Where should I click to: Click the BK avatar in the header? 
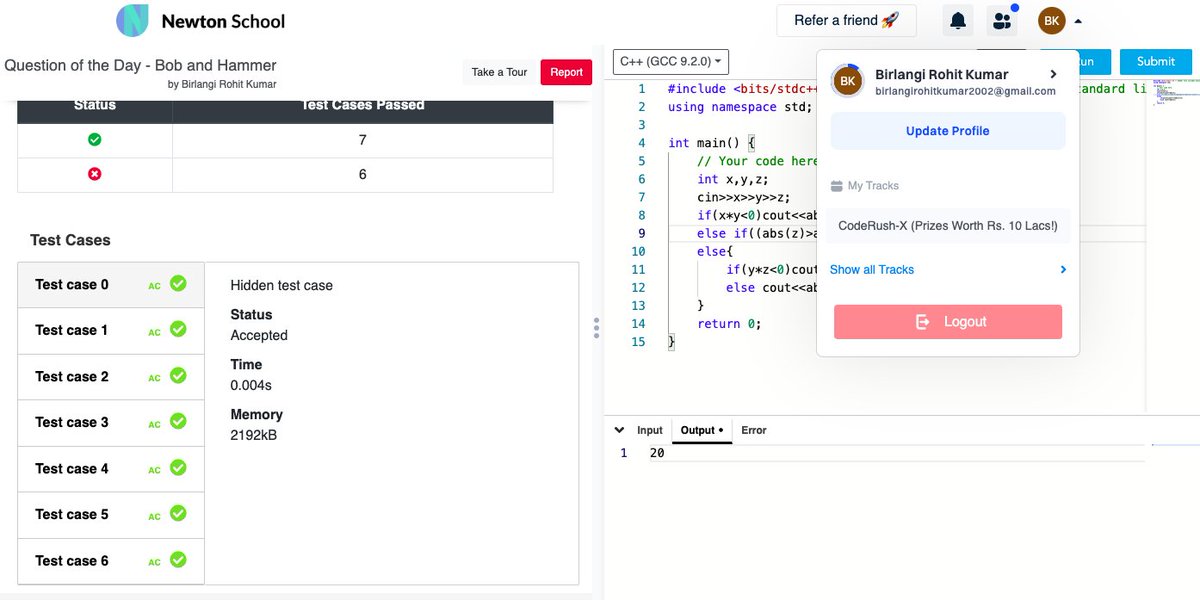pos(1052,20)
